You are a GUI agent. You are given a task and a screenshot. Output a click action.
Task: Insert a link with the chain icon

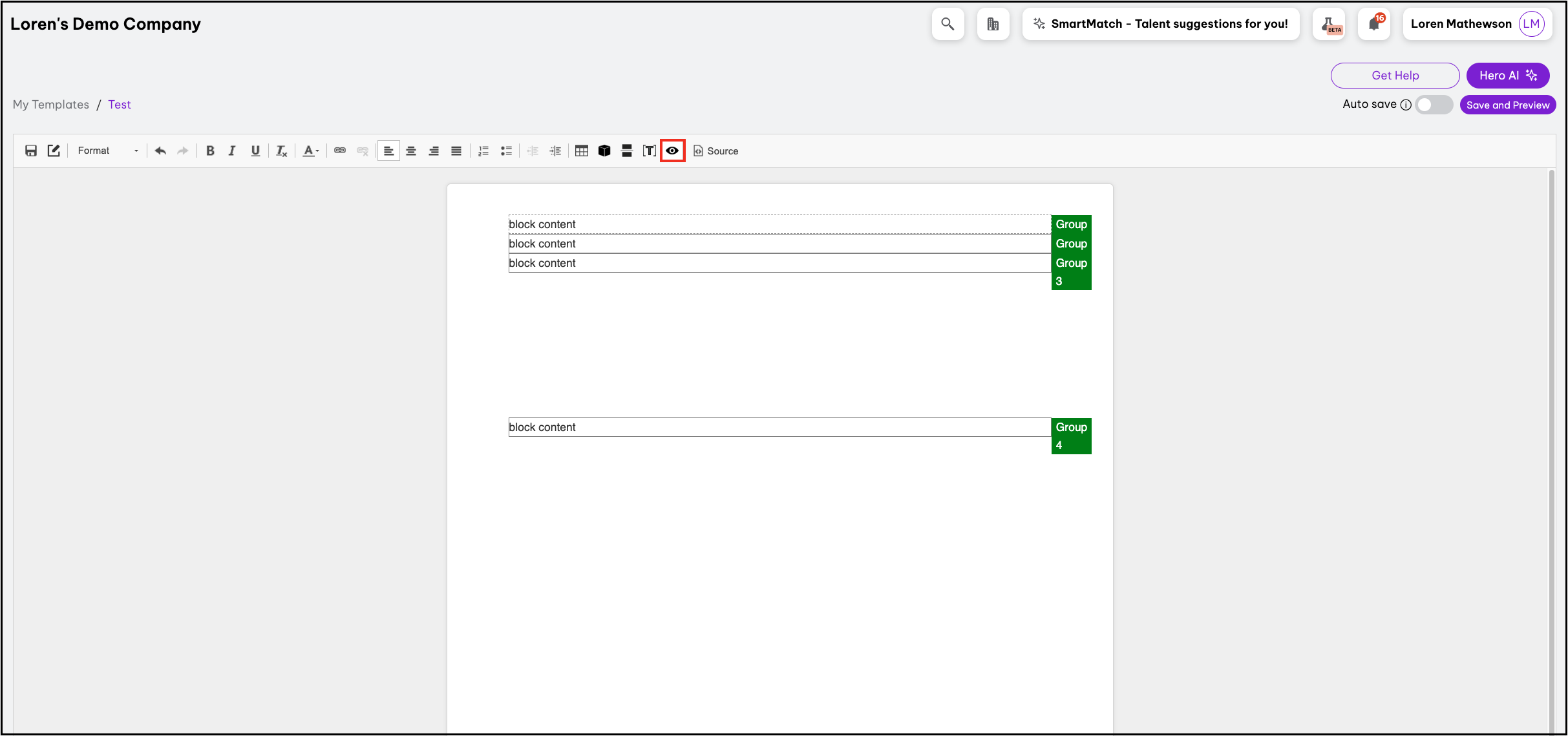(340, 151)
